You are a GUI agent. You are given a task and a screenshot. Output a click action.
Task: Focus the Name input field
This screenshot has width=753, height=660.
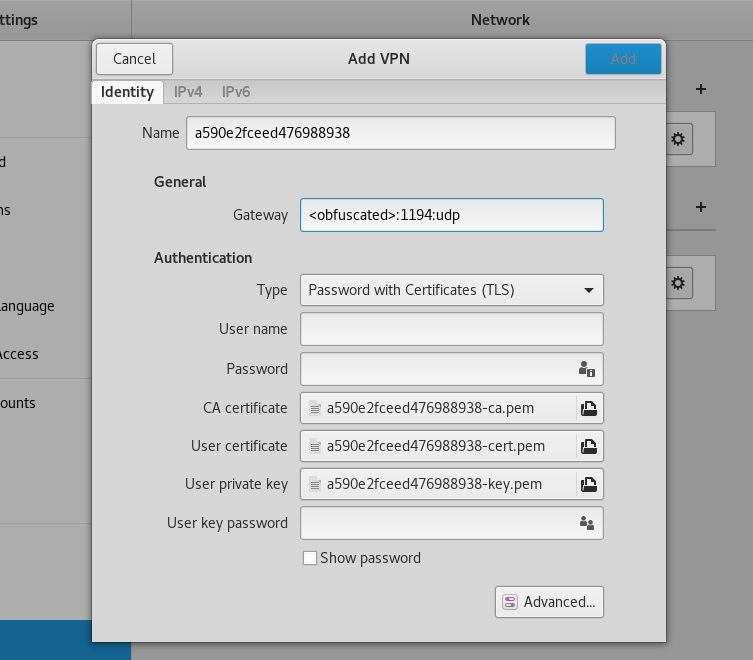pyautogui.click(x=401, y=133)
